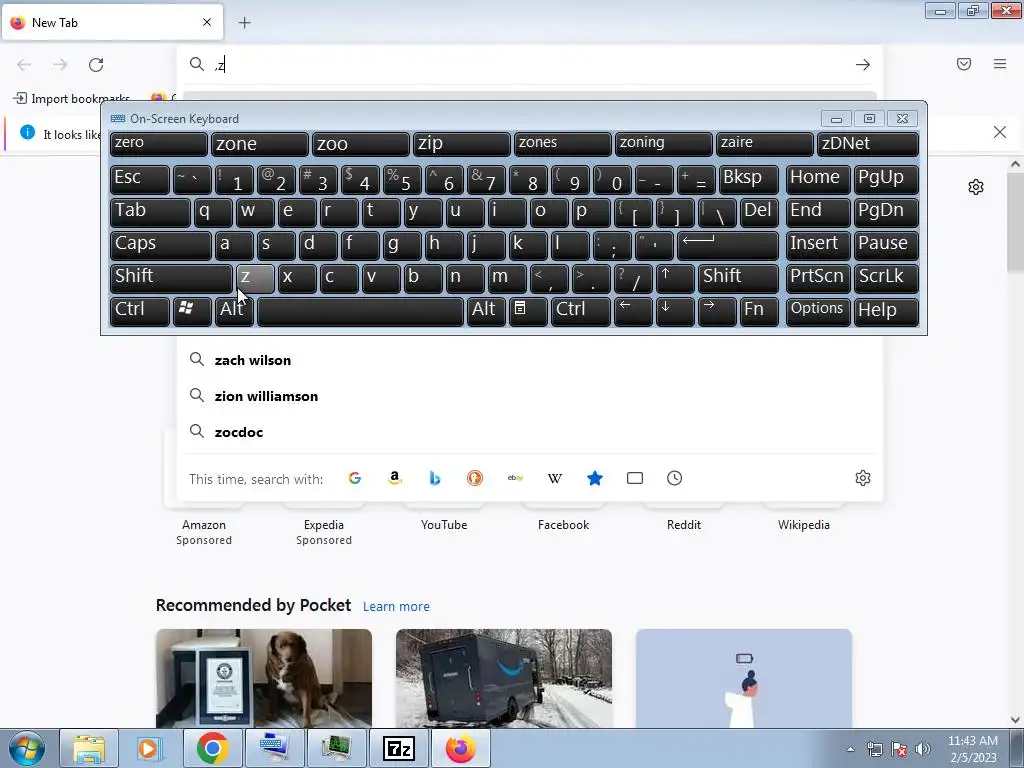Image resolution: width=1024 pixels, height=768 pixels.
Task: Open search settings gear in dropdown
Action: (x=863, y=478)
